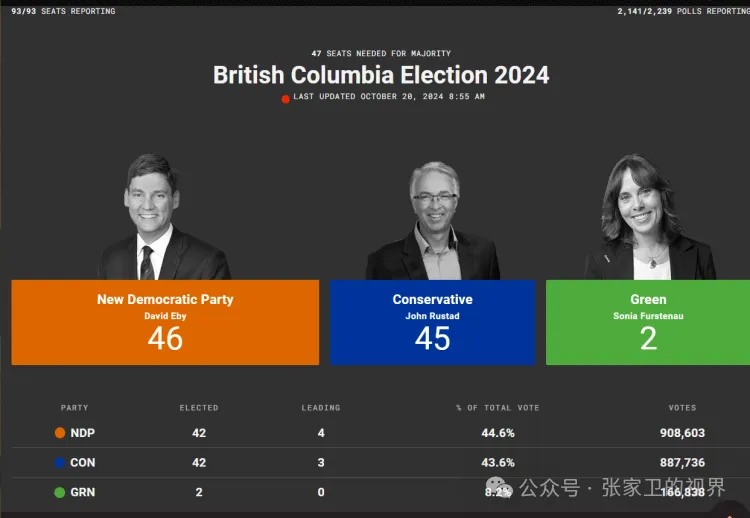
Task: Click the % OF TOTAL VOTE header
Action: pos(497,408)
